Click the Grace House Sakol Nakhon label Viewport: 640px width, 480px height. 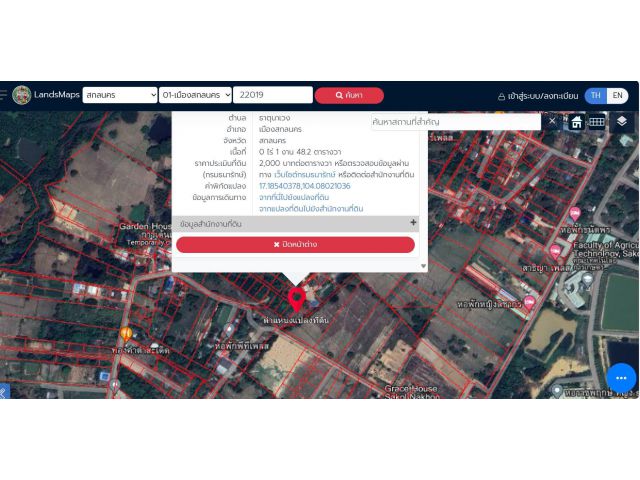point(411,392)
